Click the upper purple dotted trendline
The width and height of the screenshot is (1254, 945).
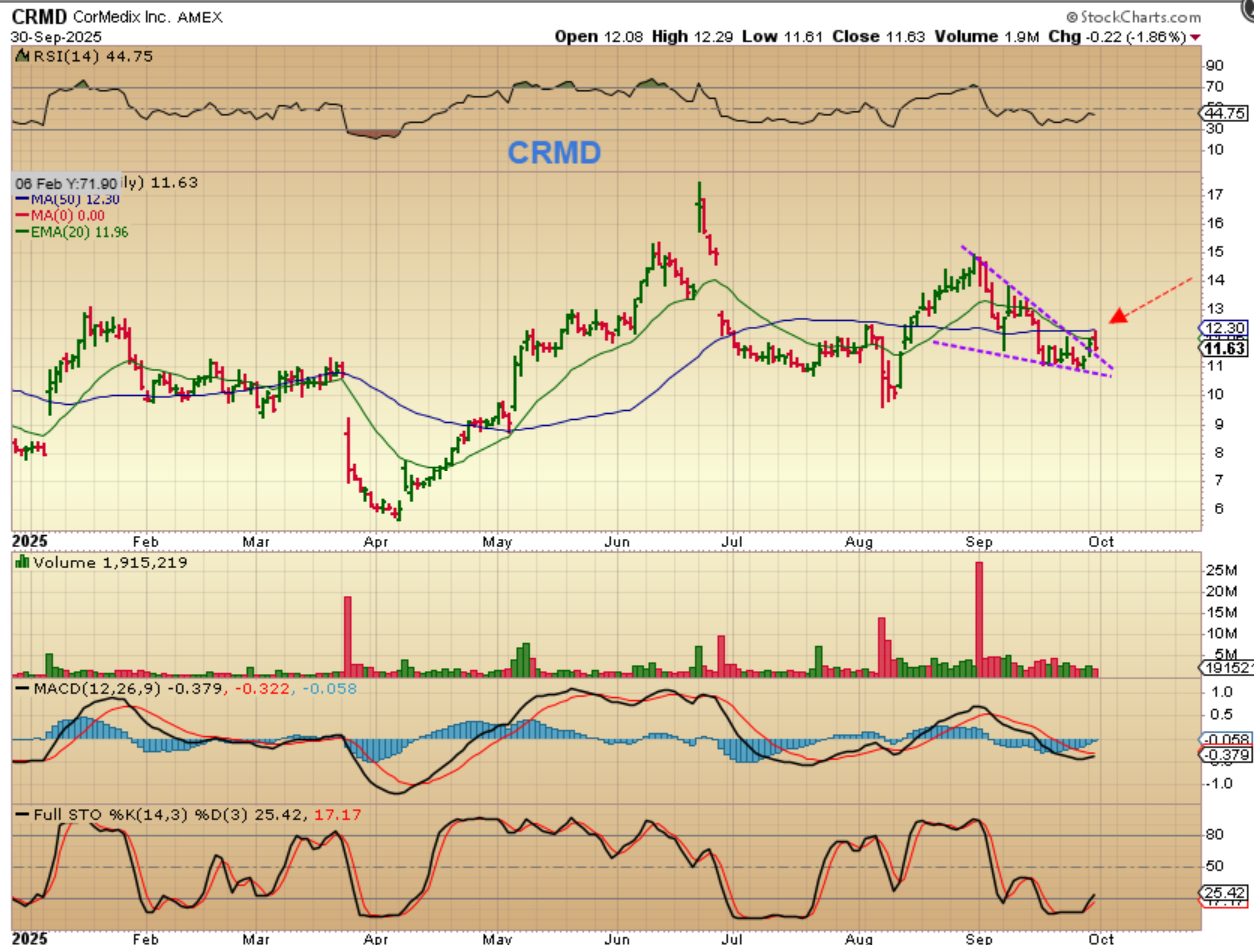point(1030,290)
